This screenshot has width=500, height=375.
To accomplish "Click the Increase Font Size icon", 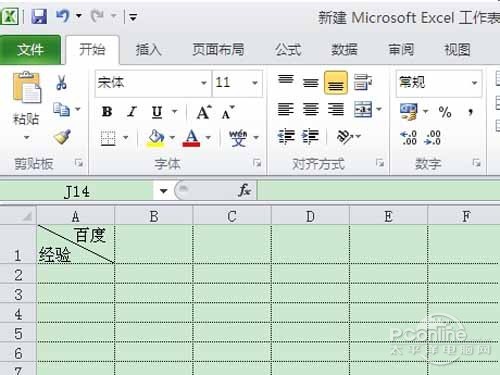I will click(x=204, y=112).
